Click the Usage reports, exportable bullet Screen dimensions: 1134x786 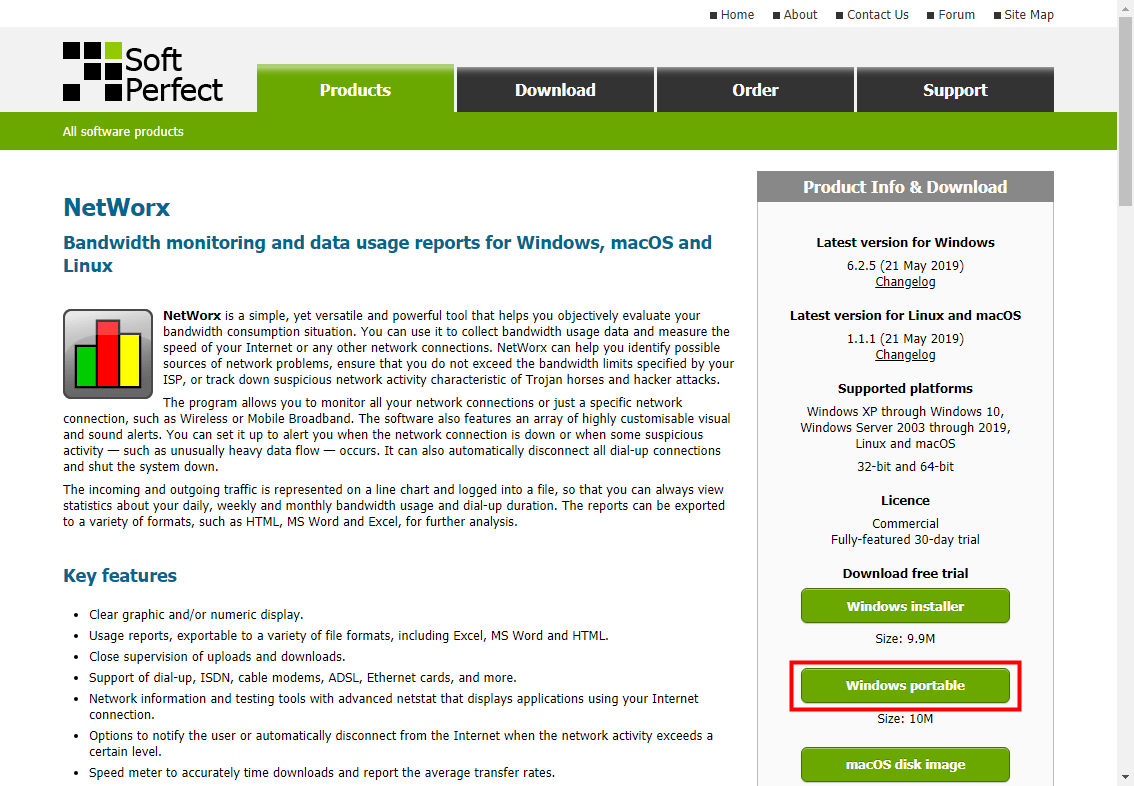pyautogui.click(x=349, y=636)
